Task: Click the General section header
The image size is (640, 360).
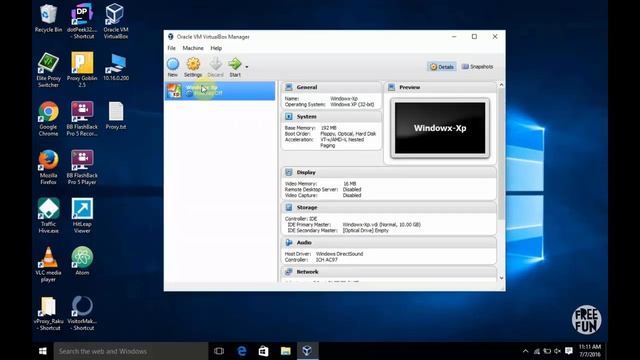Action: 331,87
